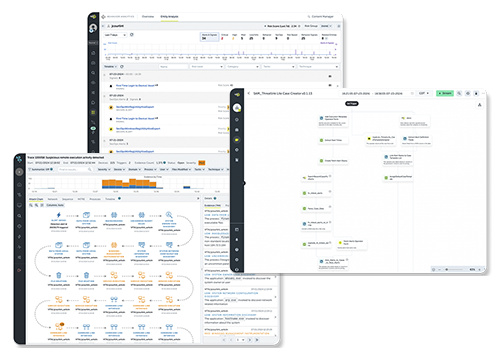
Task: Click monitor icon in Trace window sidebar
Action: pos(19,205)
